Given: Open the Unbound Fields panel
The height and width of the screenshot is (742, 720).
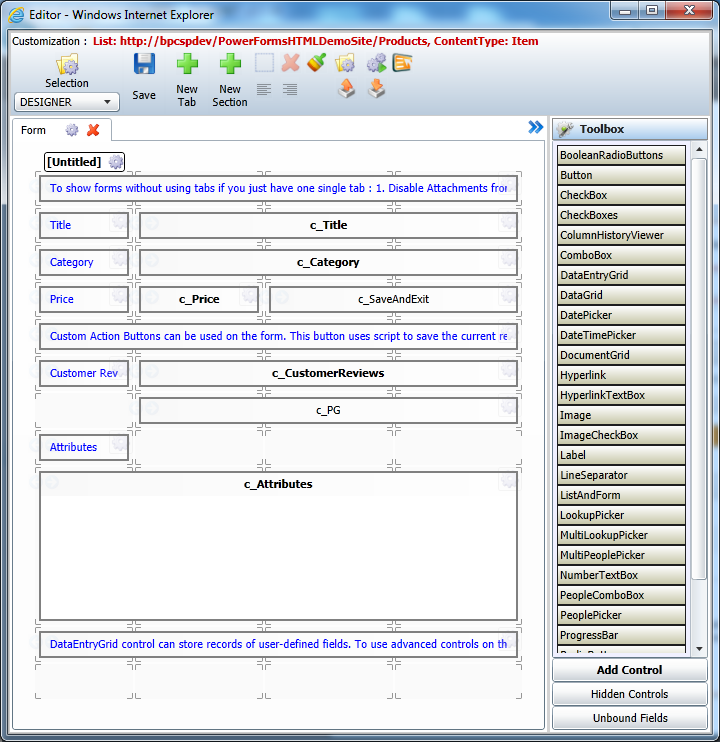Looking at the screenshot, I should pos(630,718).
